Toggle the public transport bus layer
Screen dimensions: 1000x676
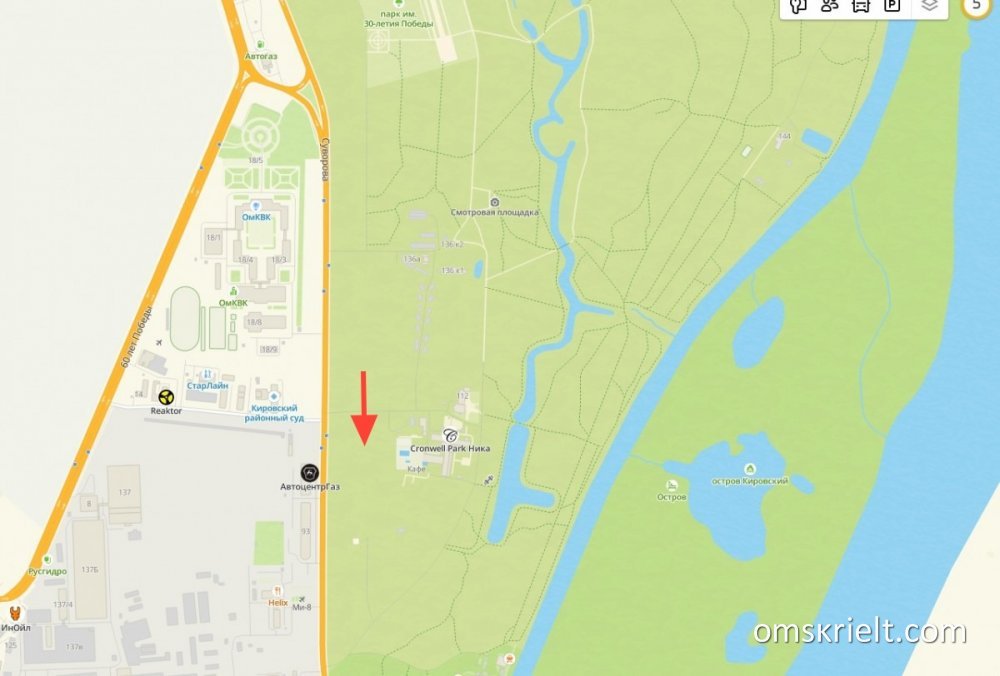pyautogui.click(x=861, y=6)
